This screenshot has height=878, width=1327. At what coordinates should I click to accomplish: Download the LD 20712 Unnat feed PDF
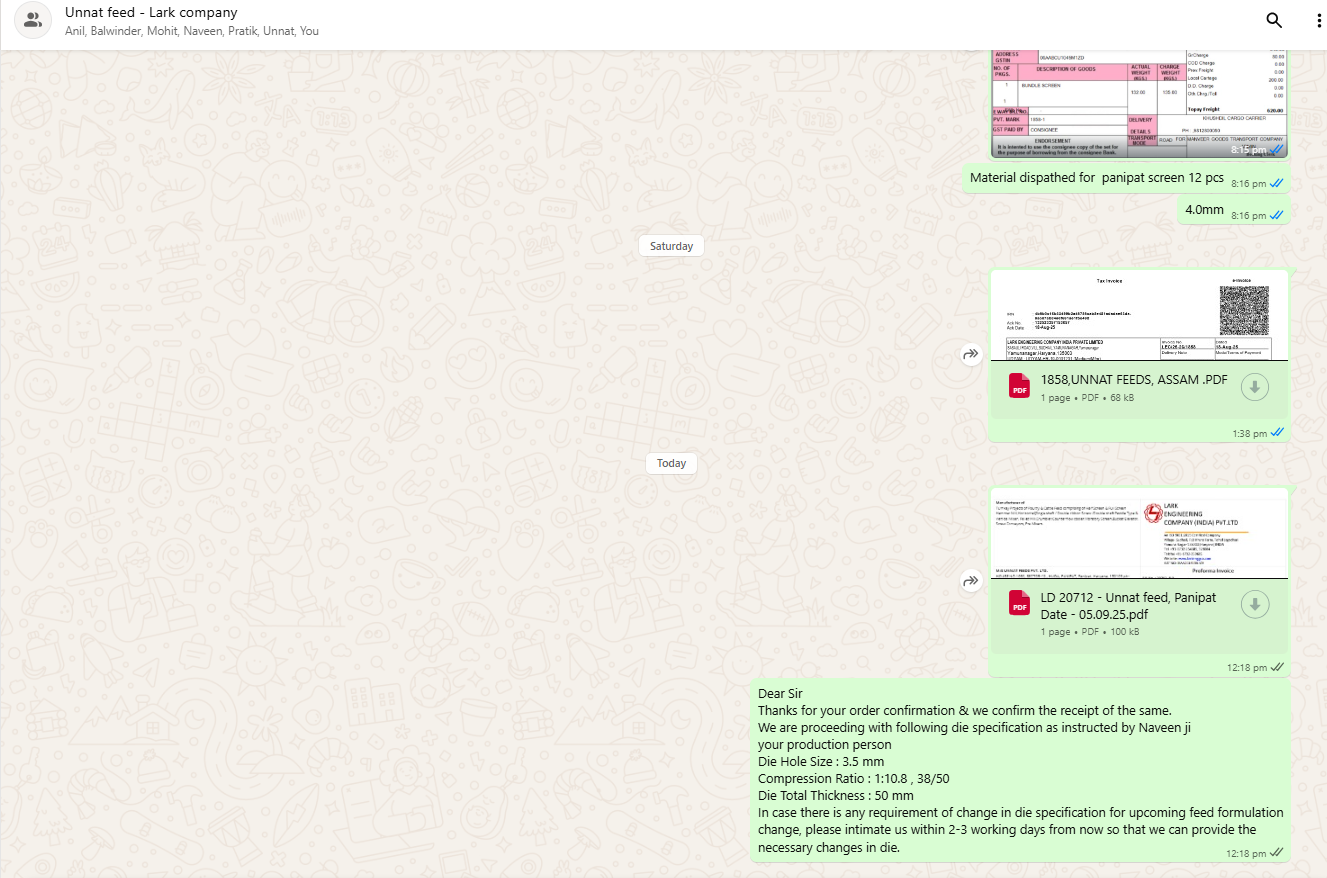[1254, 604]
